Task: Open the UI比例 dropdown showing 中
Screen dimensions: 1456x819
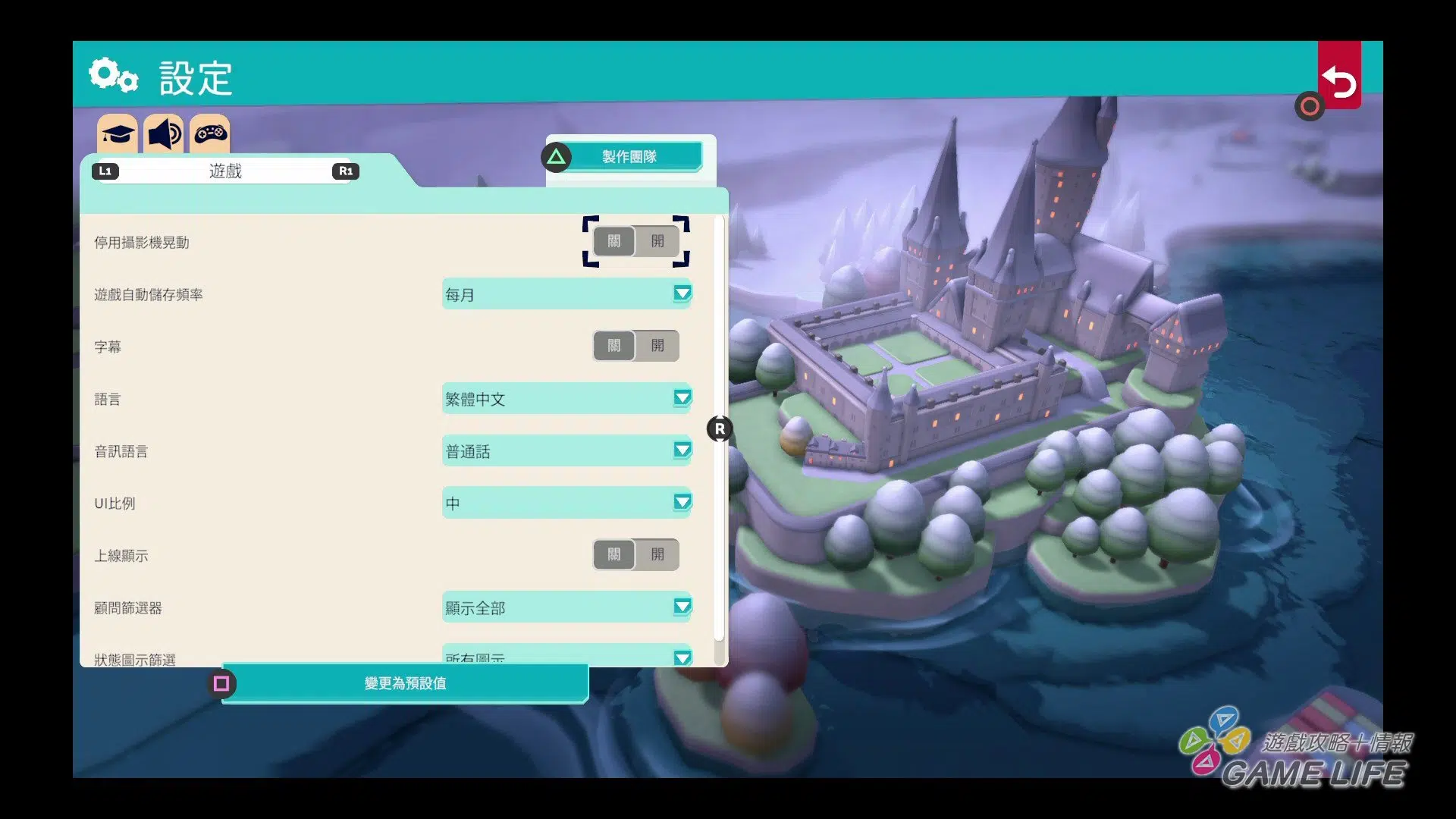Action: pyautogui.click(x=566, y=503)
